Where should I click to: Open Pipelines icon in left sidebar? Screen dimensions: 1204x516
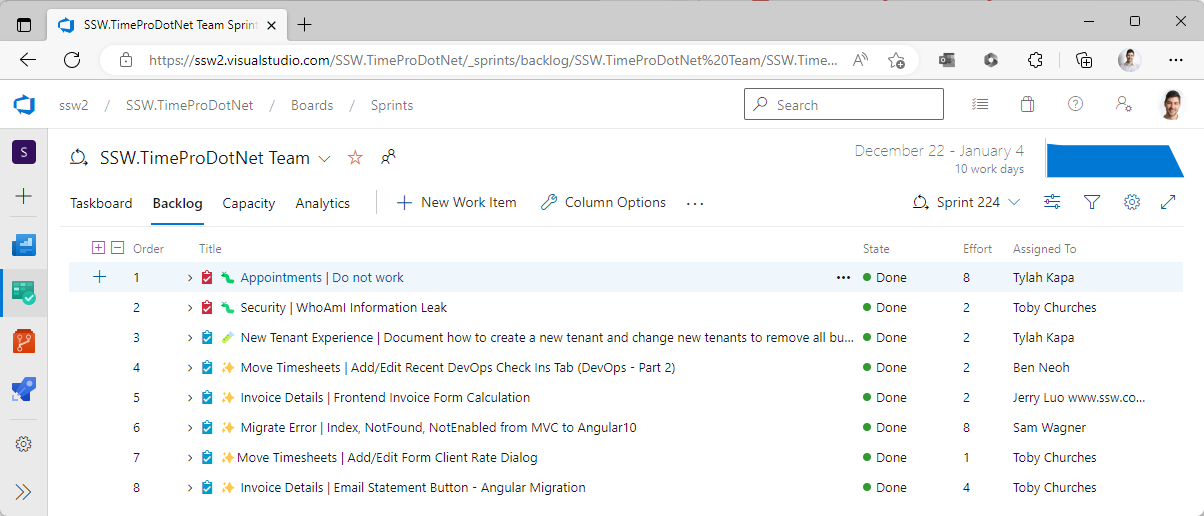click(23, 389)
